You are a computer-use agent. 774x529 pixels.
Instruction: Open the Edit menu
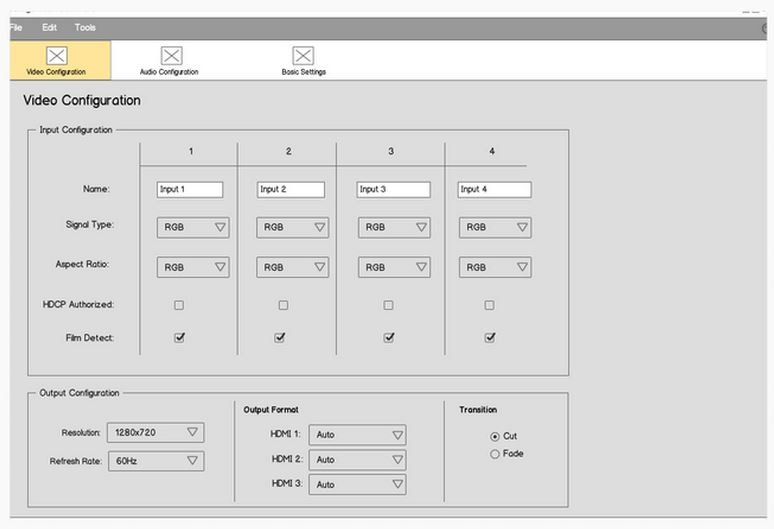(49, 28)
